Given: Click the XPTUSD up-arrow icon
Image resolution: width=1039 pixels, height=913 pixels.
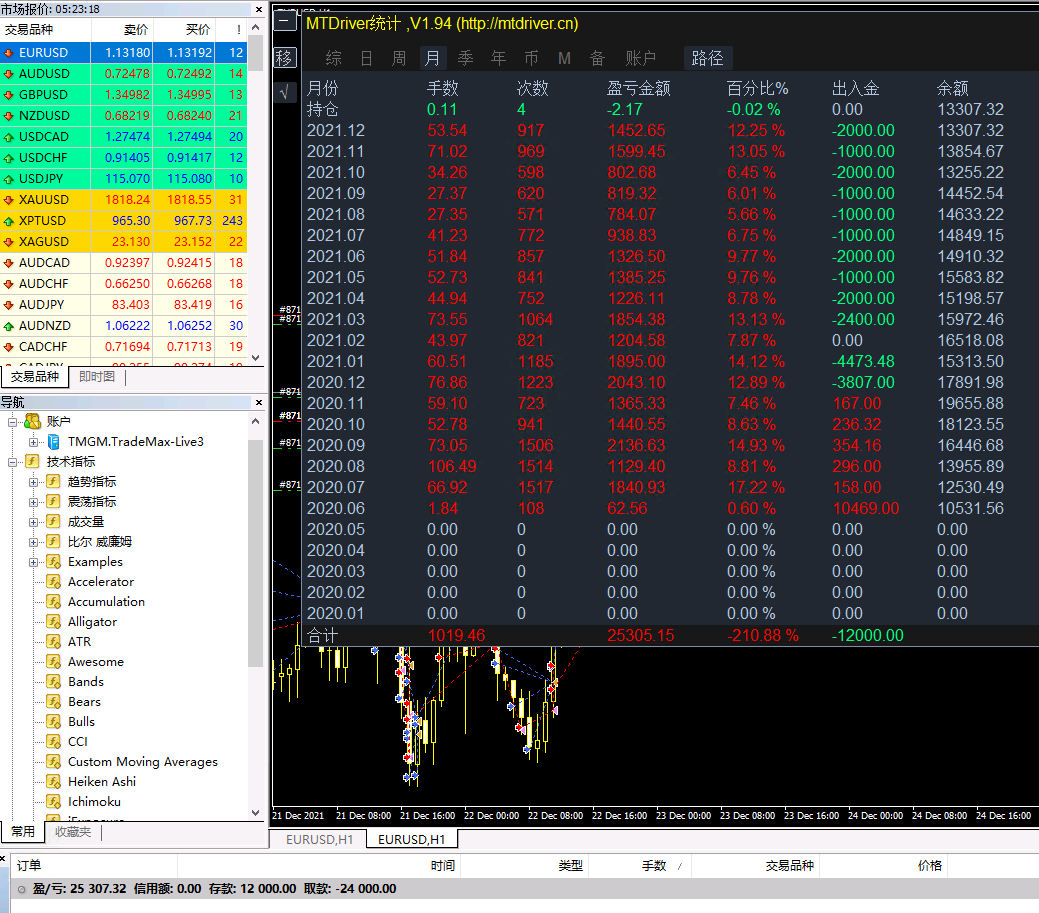Looking at the screenshot, I should [x=9, y=221].
